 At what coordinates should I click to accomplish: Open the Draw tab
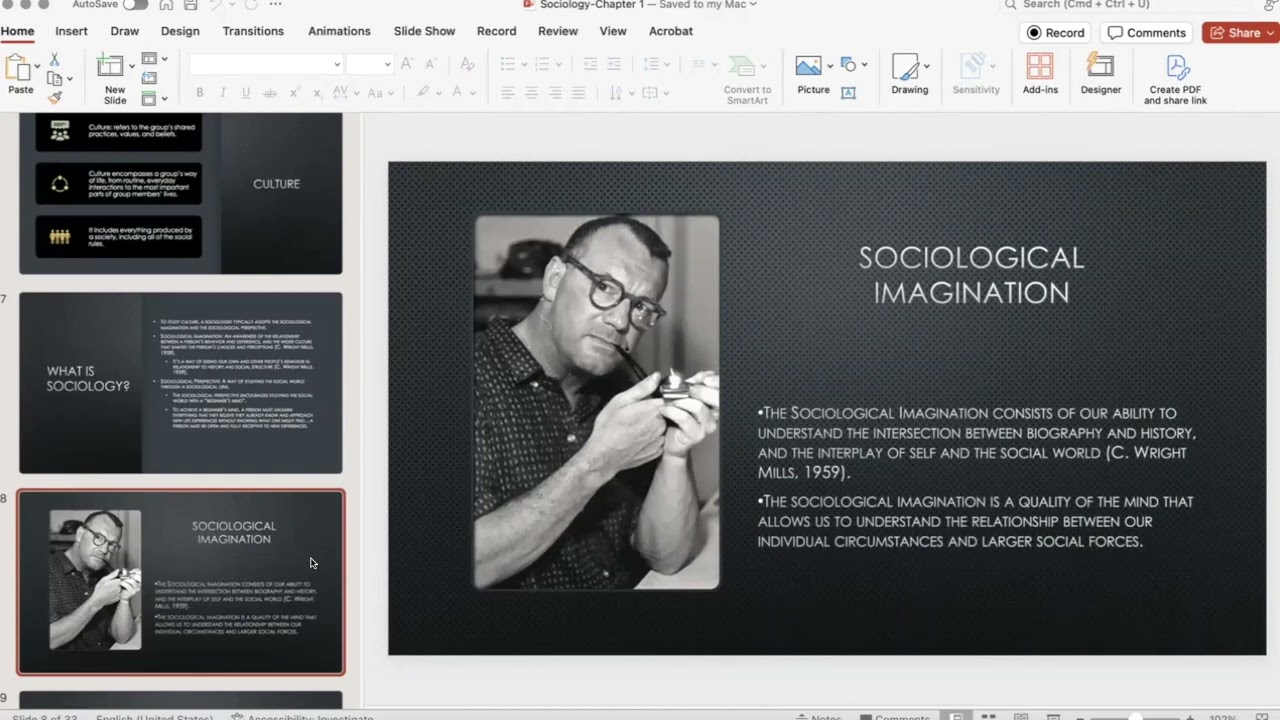click(125, 31)
